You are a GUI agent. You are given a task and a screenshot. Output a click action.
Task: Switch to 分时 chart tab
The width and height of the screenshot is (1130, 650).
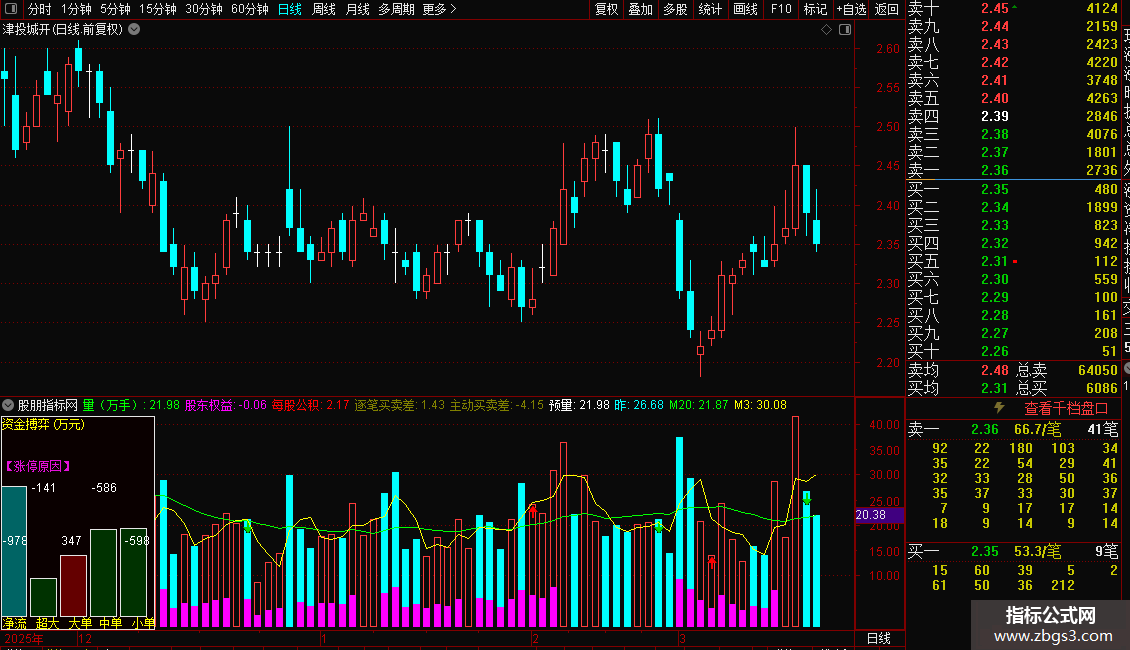point(40,9)
